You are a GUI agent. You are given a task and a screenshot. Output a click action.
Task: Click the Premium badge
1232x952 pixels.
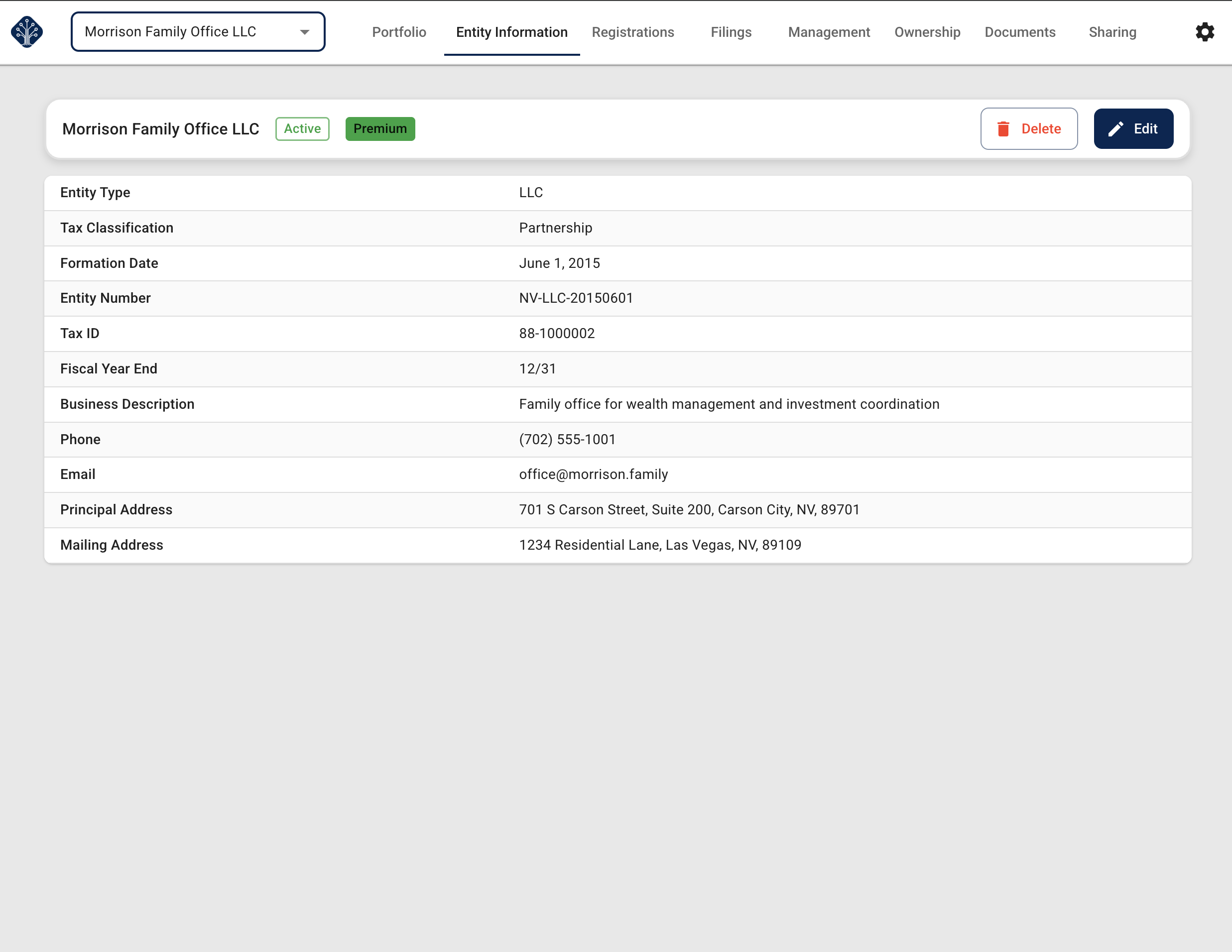pyautogui.click(x=380, y=128)
